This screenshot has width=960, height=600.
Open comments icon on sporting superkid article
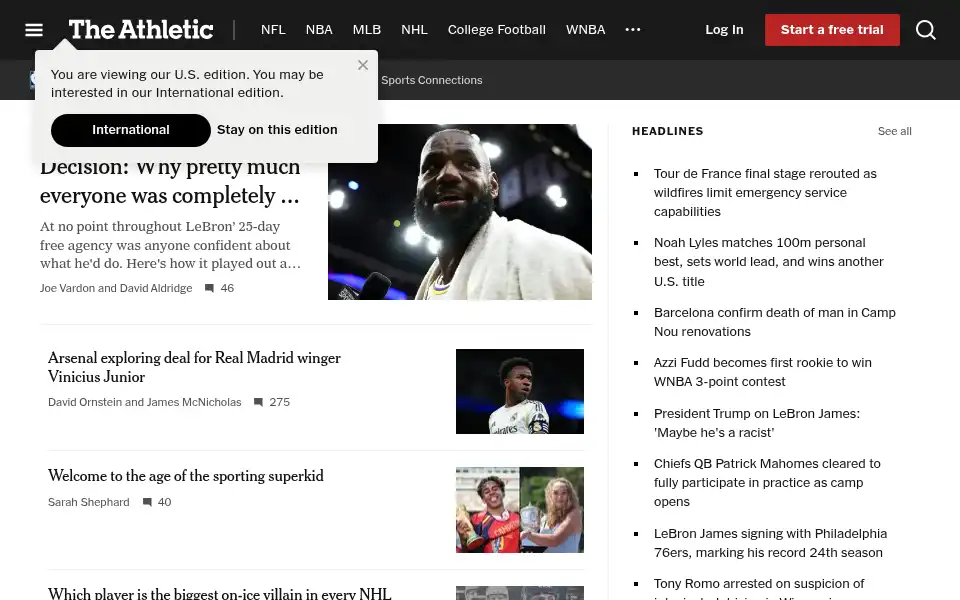(x=147, y=502)
